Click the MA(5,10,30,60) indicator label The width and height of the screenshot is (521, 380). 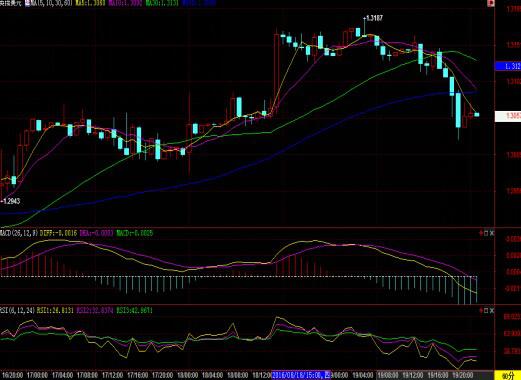tap(51, 3)
